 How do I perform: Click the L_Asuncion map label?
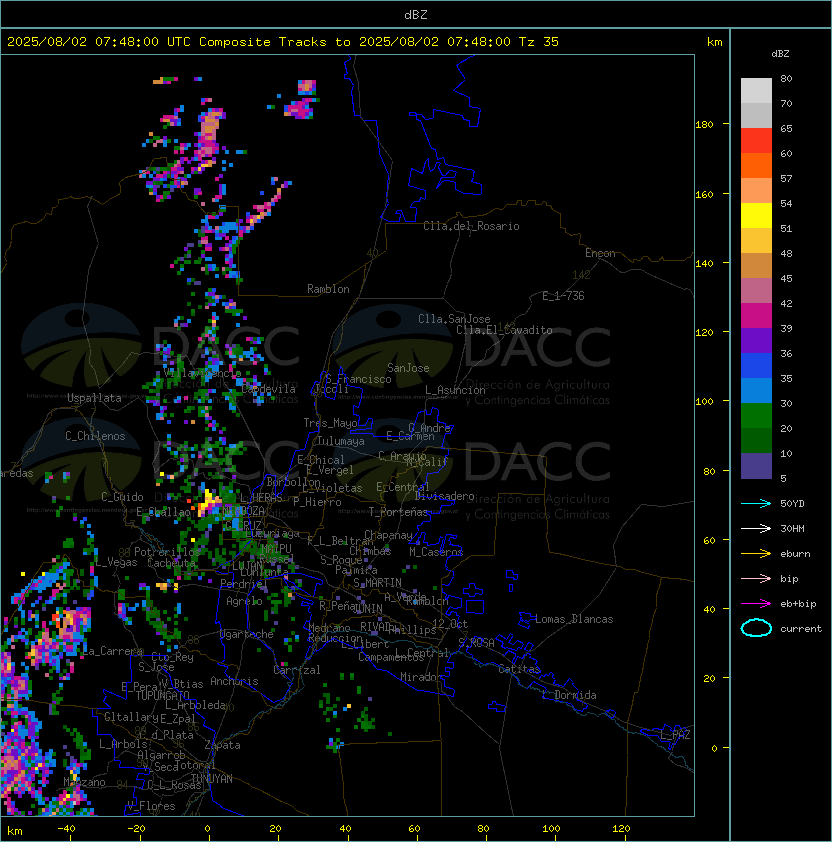(455, 390)
